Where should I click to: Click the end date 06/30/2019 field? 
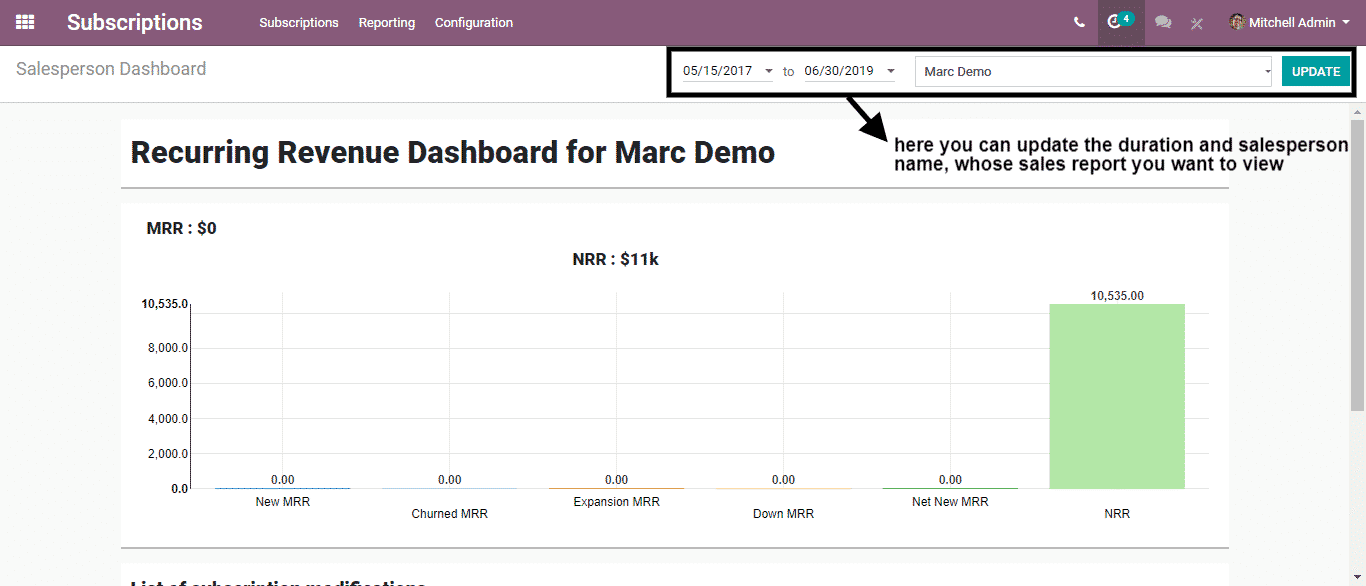pos(839,72)
